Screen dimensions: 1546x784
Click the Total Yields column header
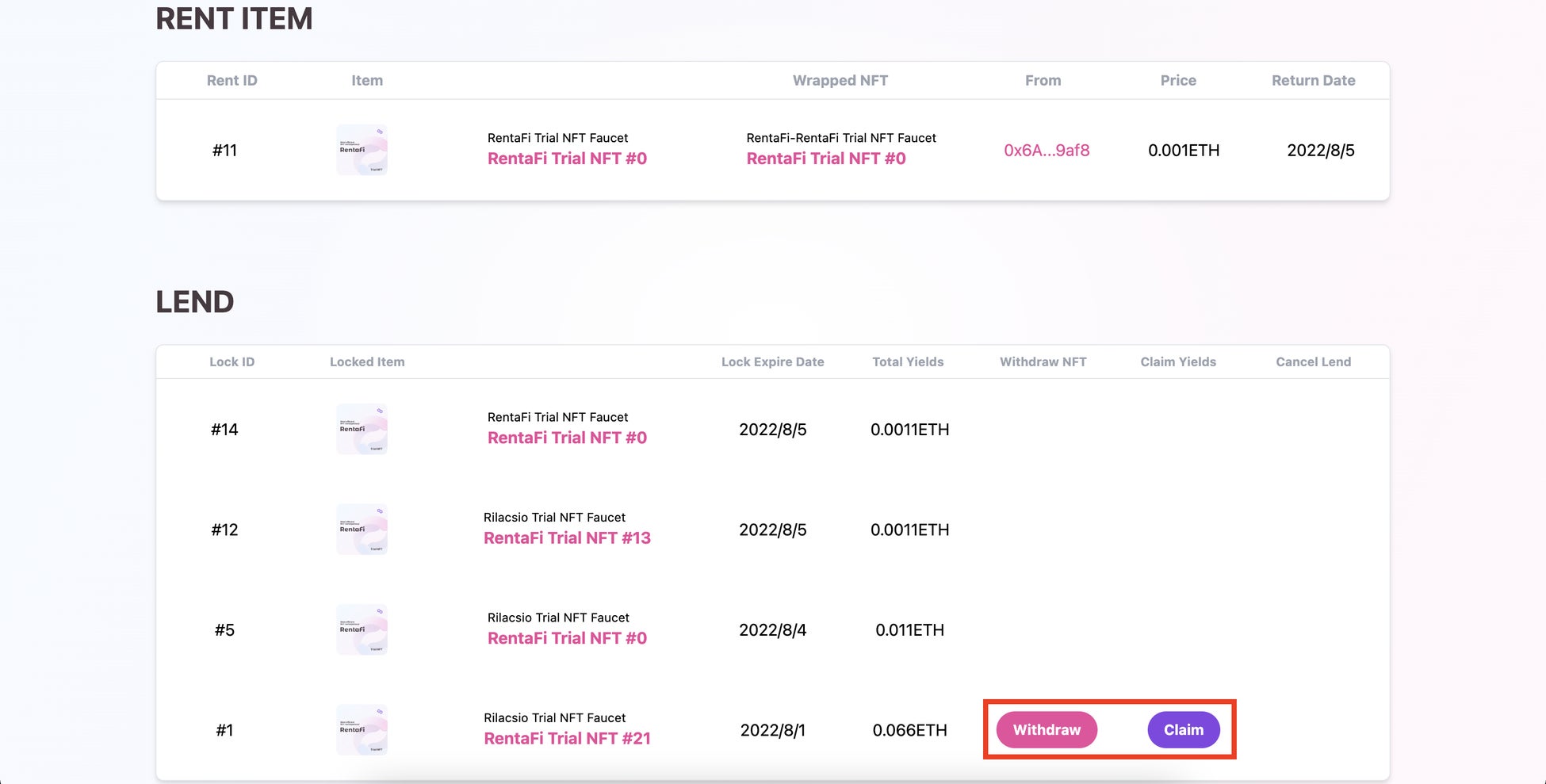point(908,361)
